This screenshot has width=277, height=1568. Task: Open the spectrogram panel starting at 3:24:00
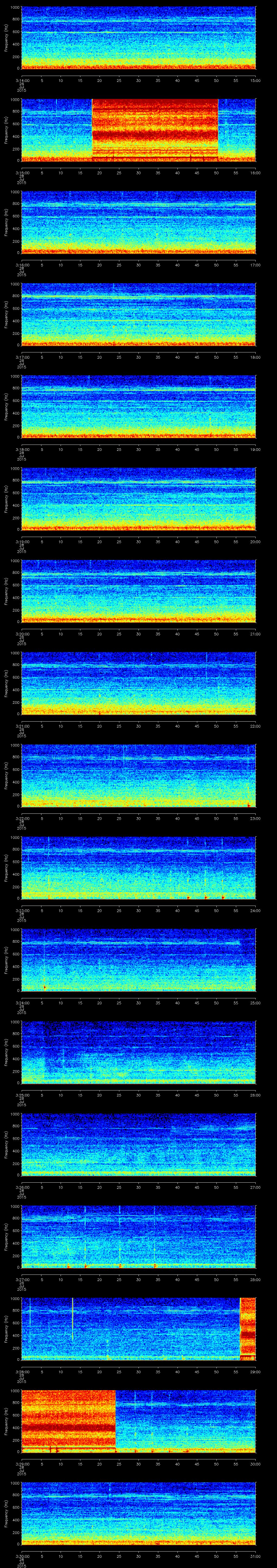[x=138, y=960]
